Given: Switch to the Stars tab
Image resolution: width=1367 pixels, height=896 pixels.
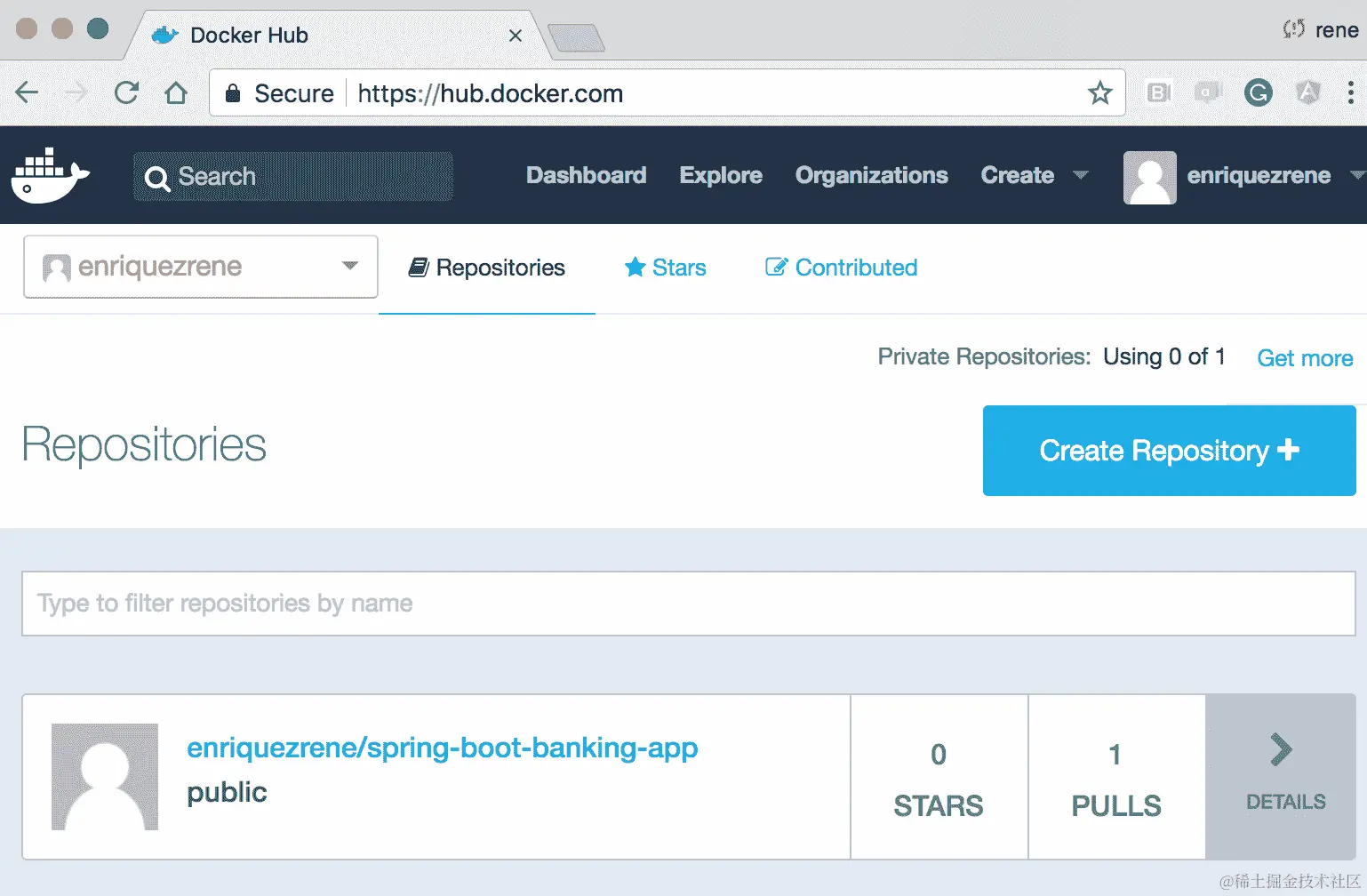Looking at the screenshot, I should (x=666, y=268).
